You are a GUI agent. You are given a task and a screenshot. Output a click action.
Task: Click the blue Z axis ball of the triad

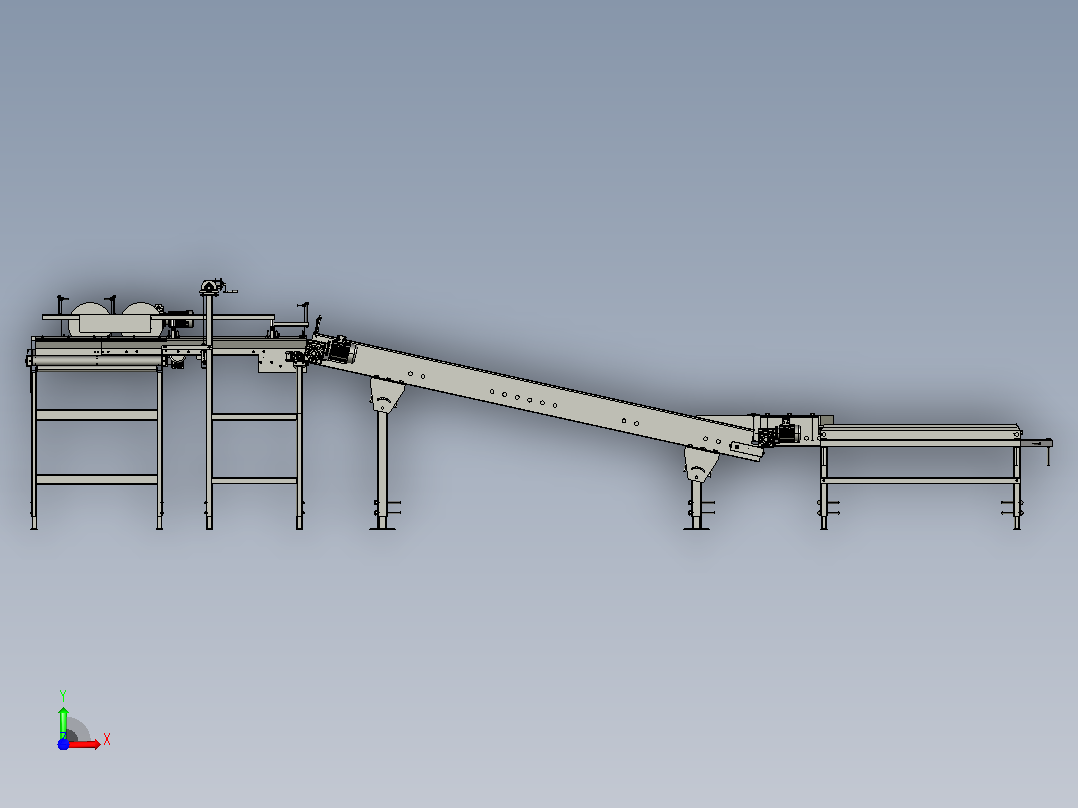click(x=63, y=745)
